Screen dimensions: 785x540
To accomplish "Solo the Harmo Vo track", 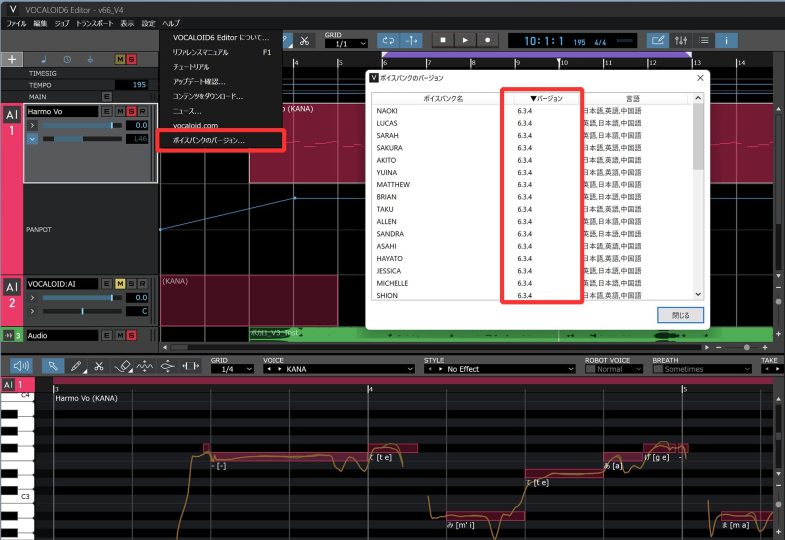I will 132,111.
